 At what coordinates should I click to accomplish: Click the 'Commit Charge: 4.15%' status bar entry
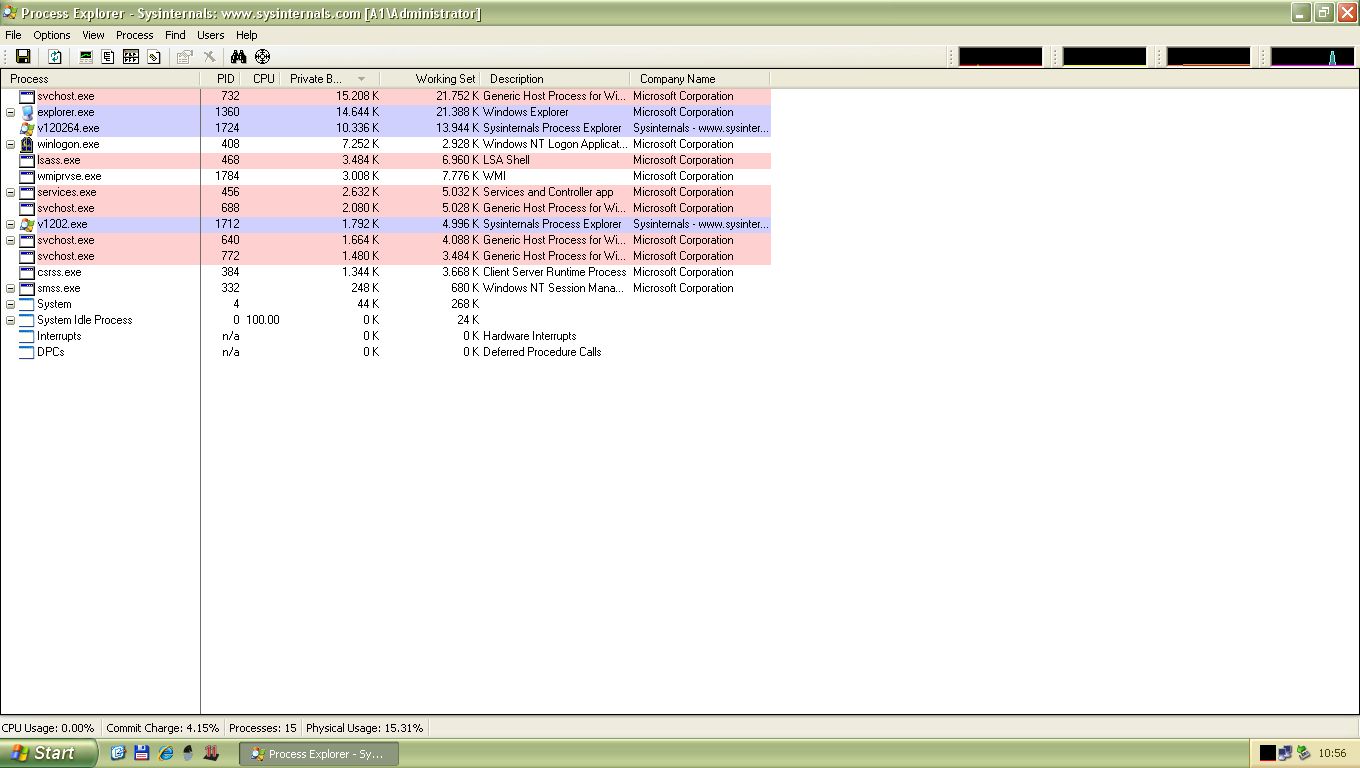[x=163, y=728]
